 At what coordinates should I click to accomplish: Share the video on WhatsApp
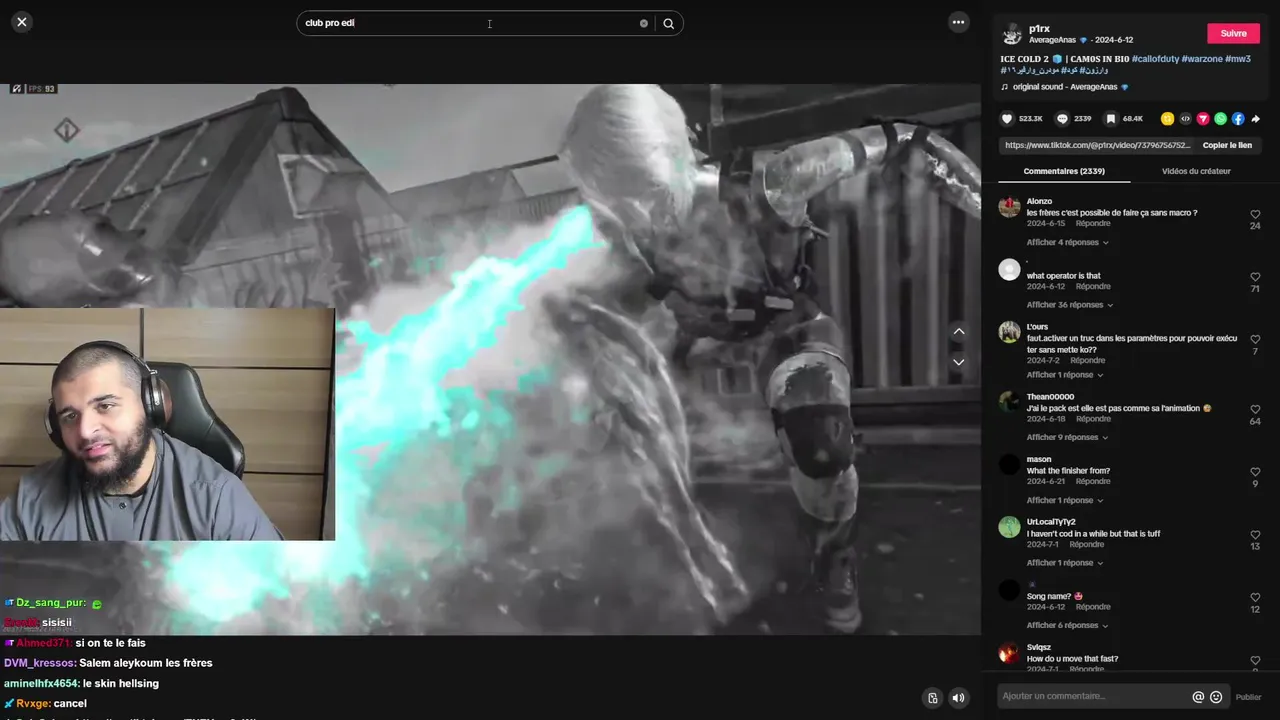point(1220,118)
